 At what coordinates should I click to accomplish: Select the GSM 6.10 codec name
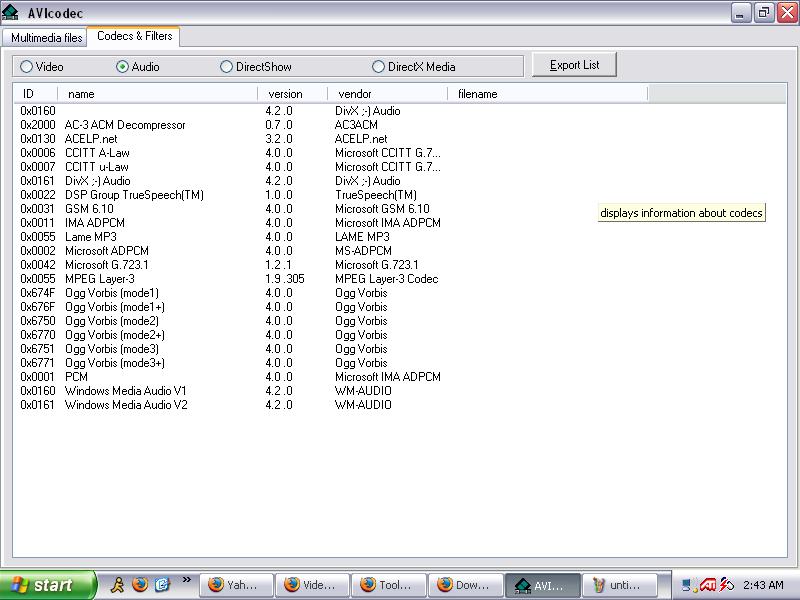[x=89, y=209]
